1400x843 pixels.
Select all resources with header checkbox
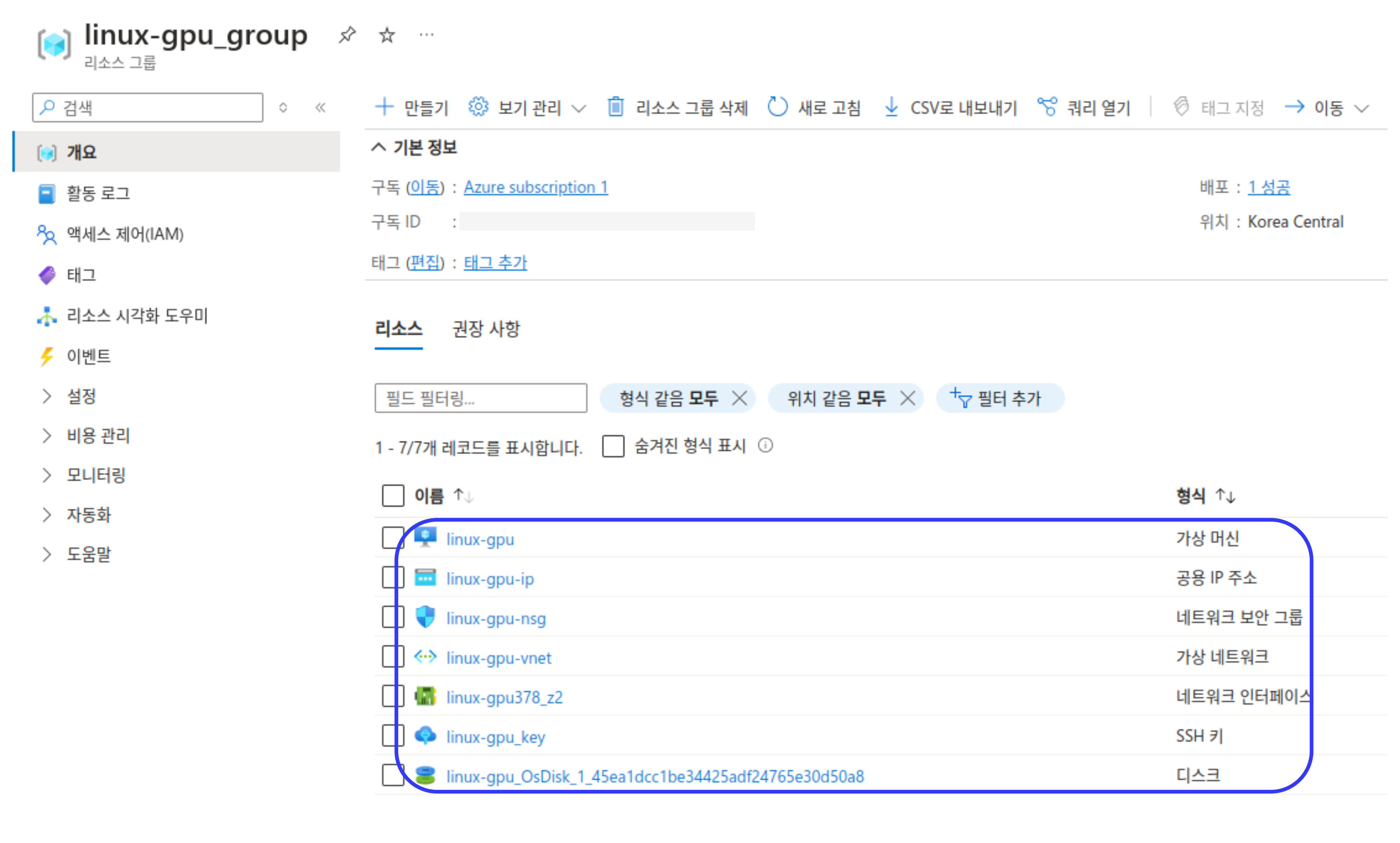coord(393,496)
